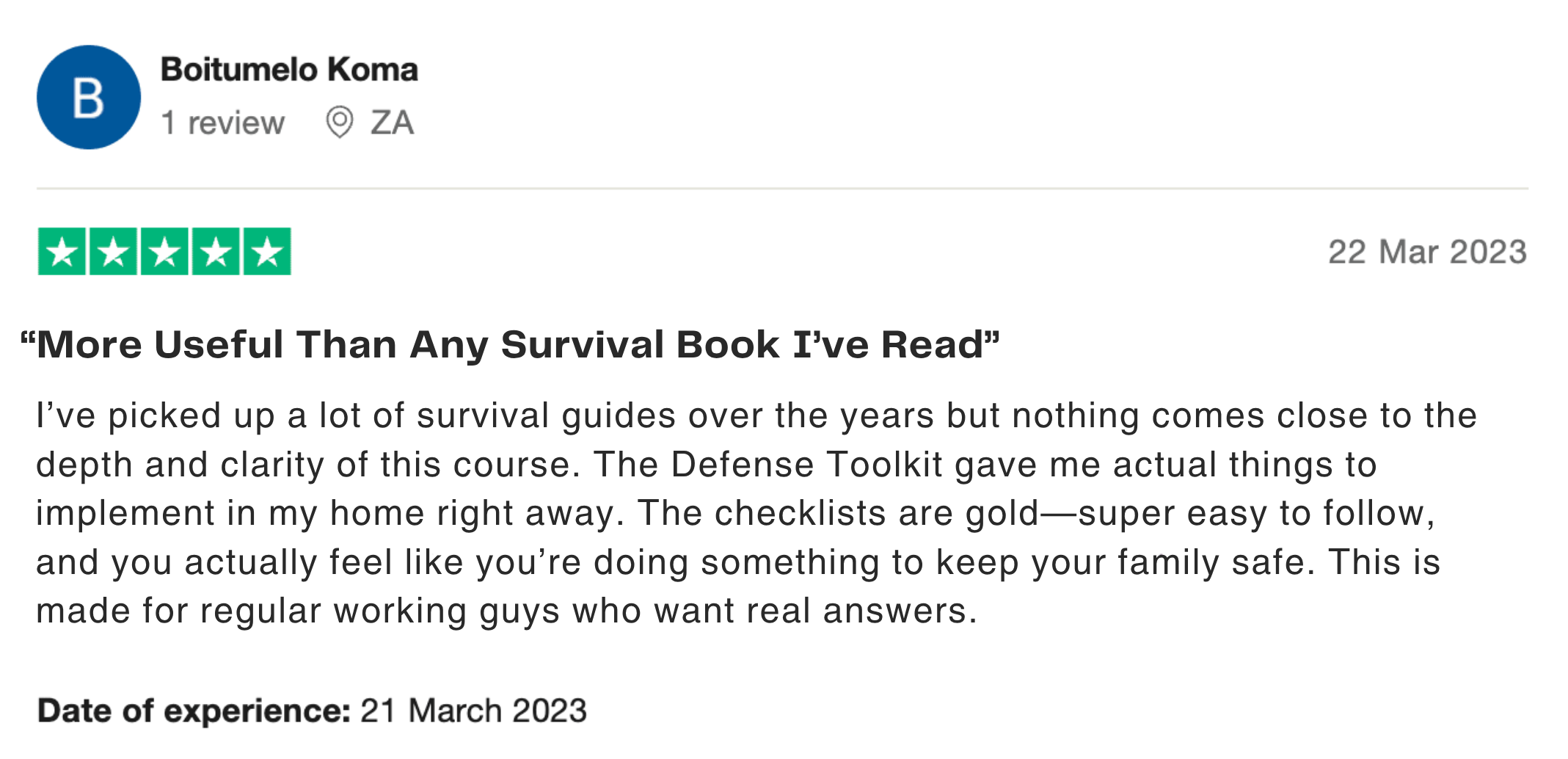Click the first line starting "I've picked up"

756,415
